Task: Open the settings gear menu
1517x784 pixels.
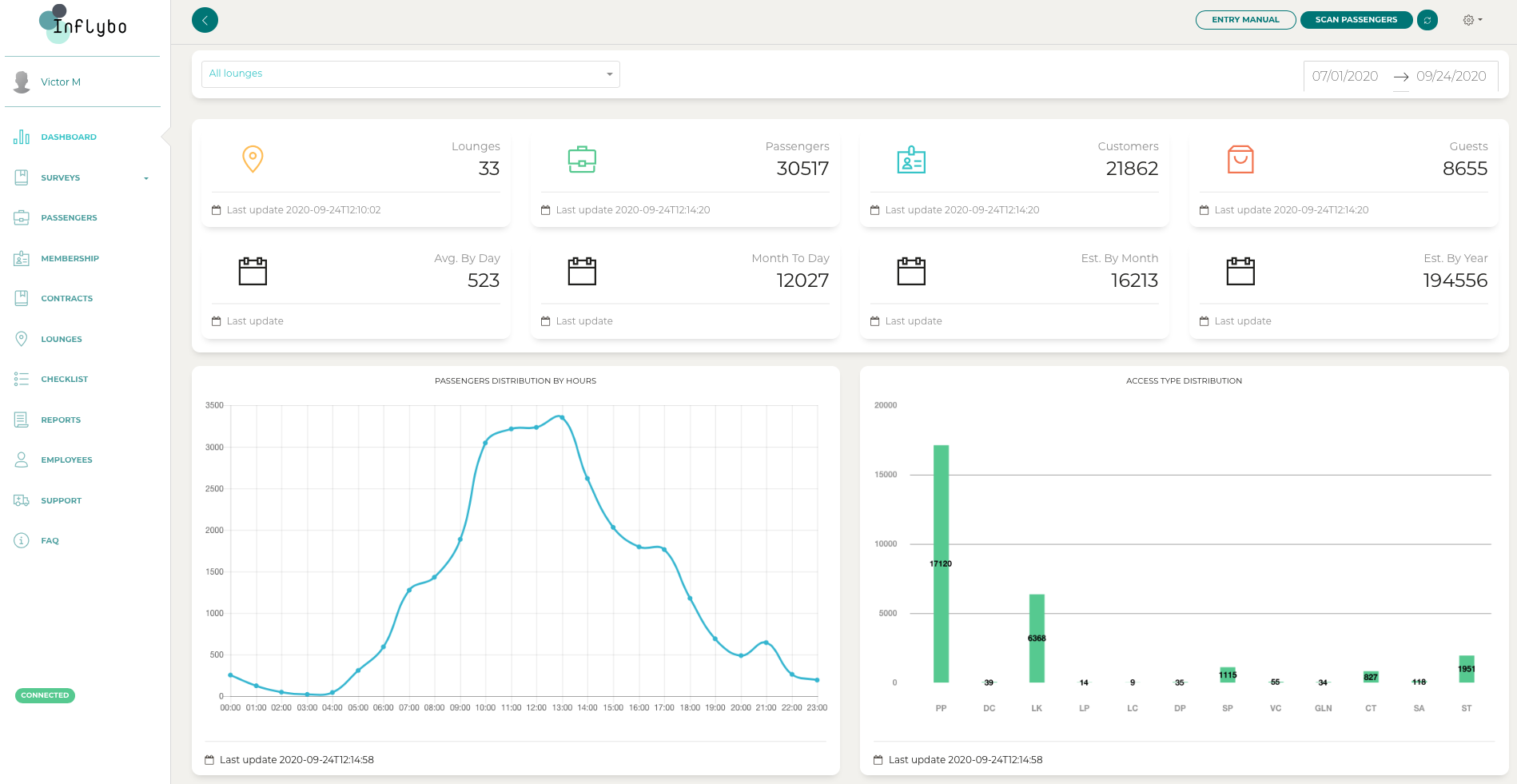Action: [1471, 20]
